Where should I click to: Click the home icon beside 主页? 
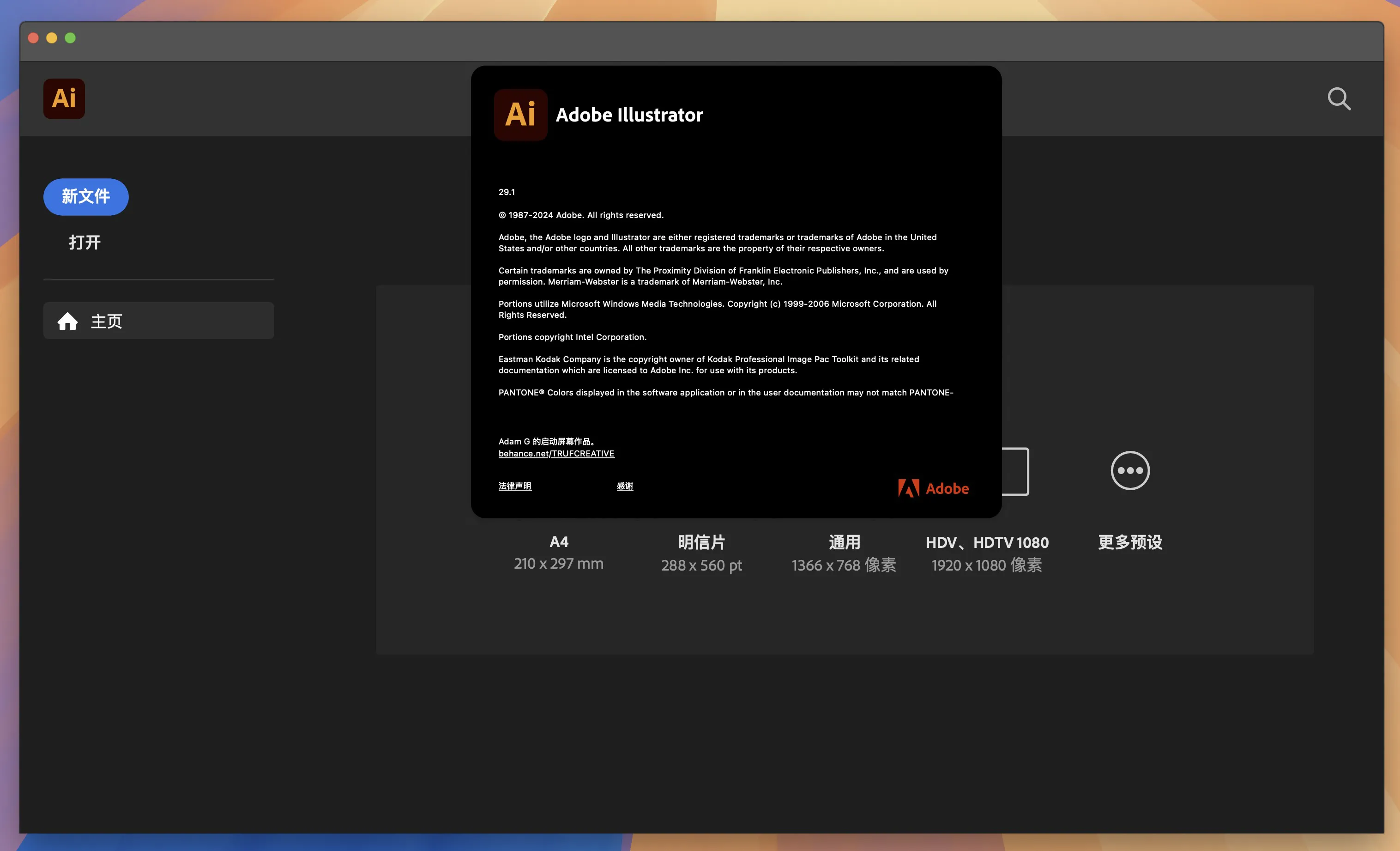tap(67, 321)
